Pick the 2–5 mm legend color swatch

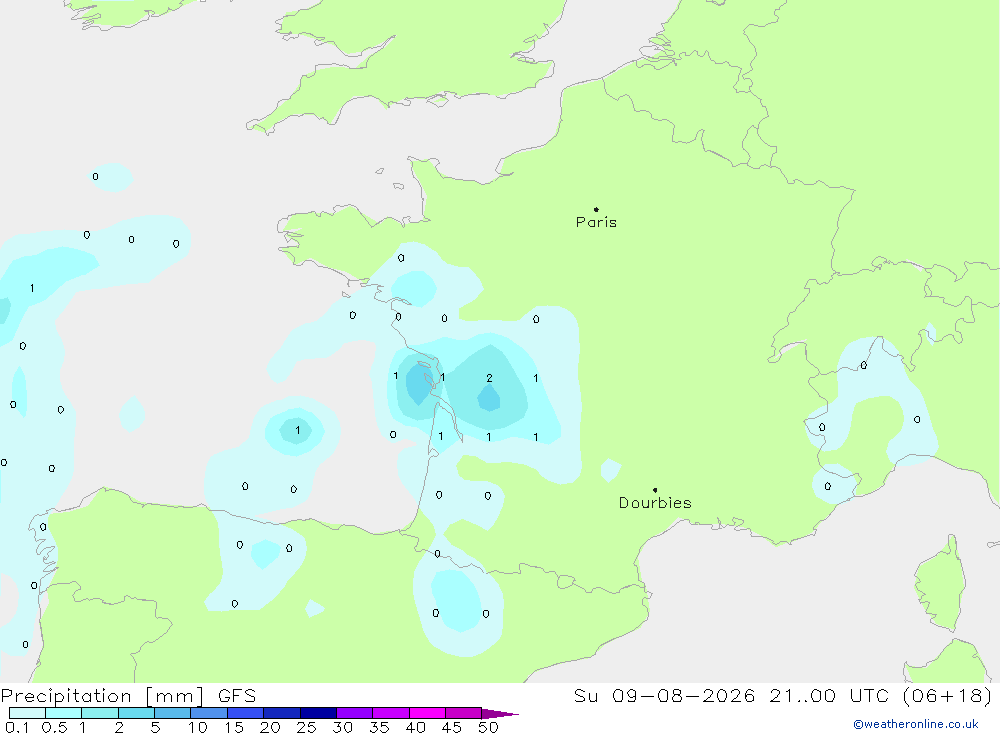136,713
